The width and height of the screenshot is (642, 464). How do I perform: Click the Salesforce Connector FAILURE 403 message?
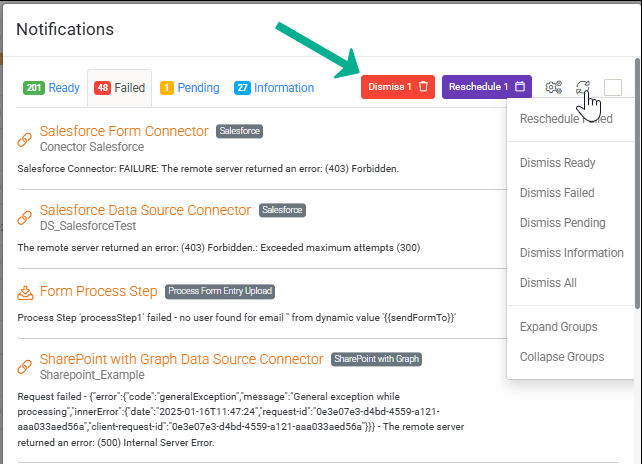click(208, 169)
